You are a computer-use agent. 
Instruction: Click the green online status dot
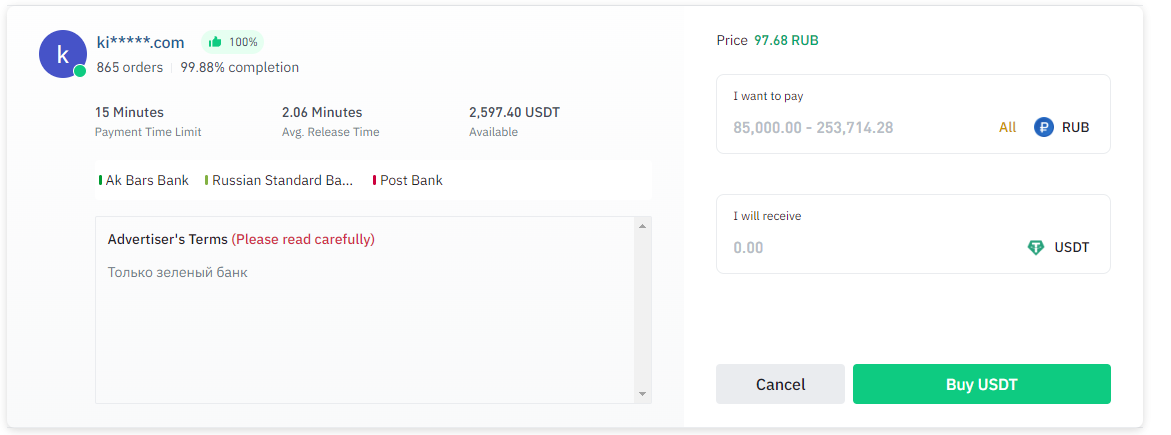80,71
